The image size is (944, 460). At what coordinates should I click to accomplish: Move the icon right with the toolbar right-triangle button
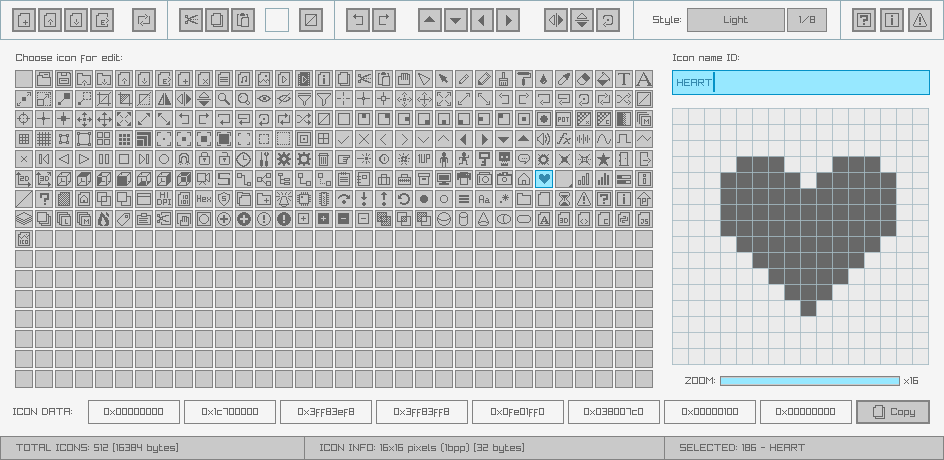point(508,20)
